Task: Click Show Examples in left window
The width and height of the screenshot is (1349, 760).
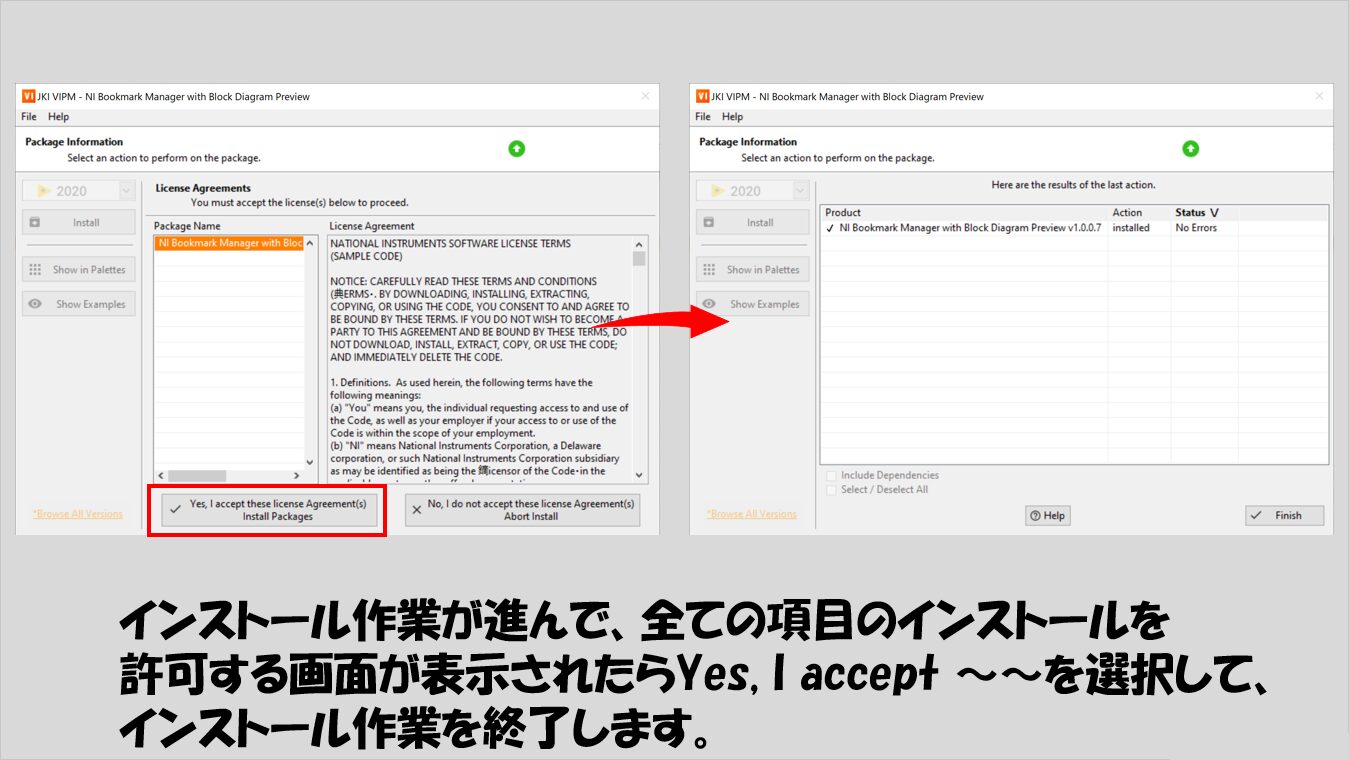Action: [78, 304]
